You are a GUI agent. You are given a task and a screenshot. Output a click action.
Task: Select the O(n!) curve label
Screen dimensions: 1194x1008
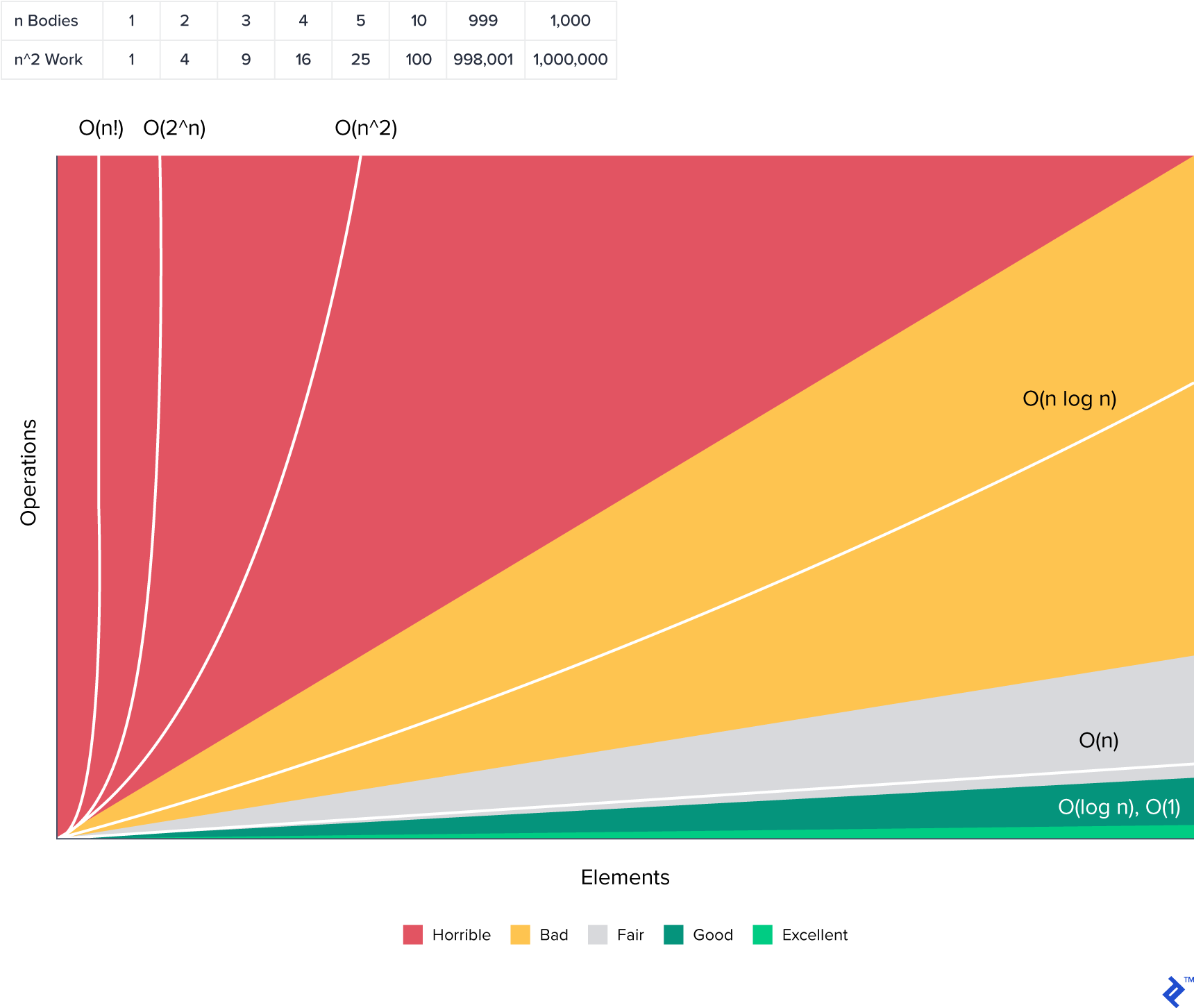[101, 128]
